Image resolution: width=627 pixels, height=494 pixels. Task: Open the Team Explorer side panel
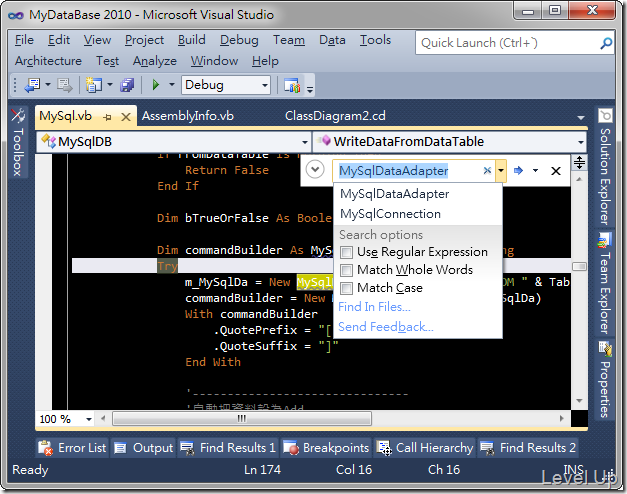(x=605, y=284)
